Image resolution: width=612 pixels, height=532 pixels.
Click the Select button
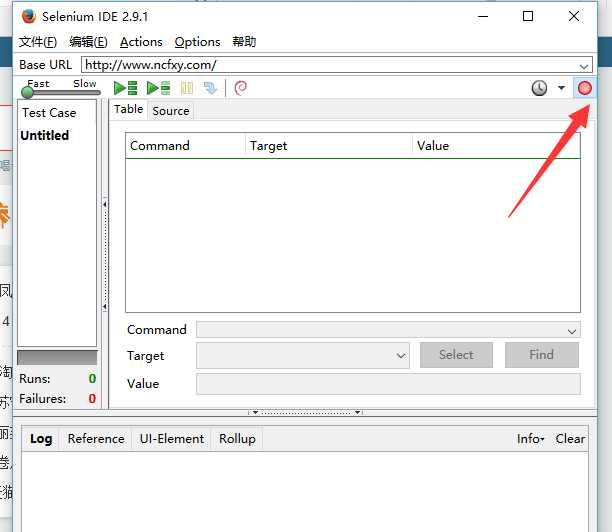coord(456,355)
